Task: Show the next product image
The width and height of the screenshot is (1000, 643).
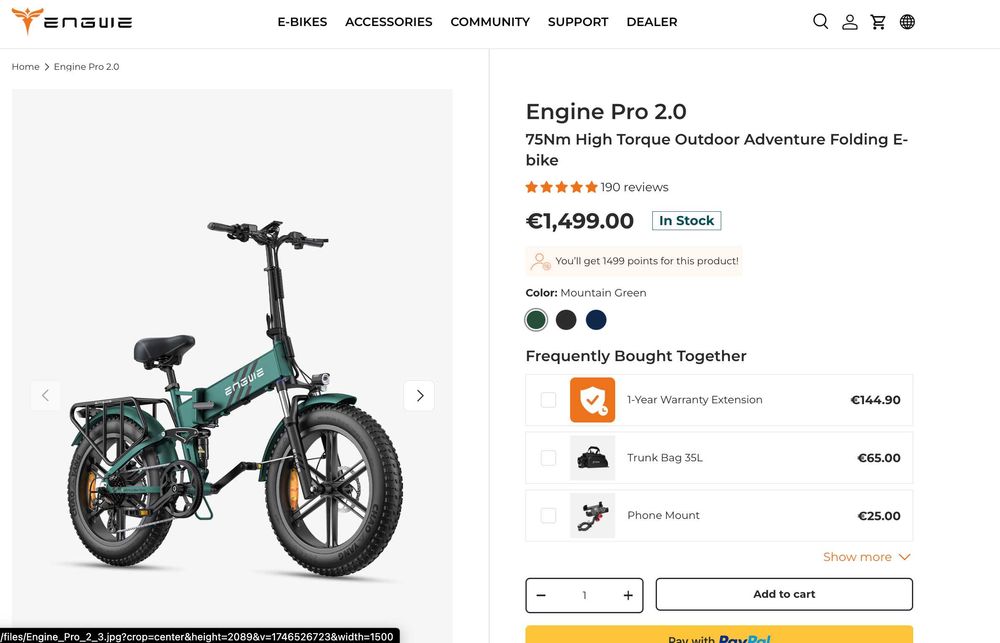Action: pyautogui.click(x=419, y=395)
